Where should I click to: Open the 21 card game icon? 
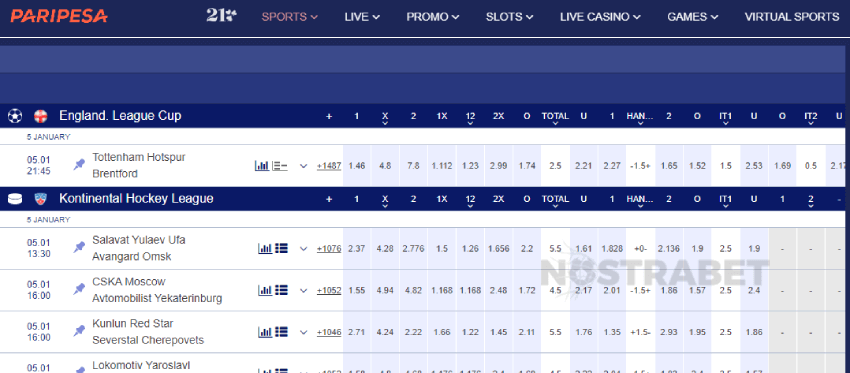click(221, 15)
